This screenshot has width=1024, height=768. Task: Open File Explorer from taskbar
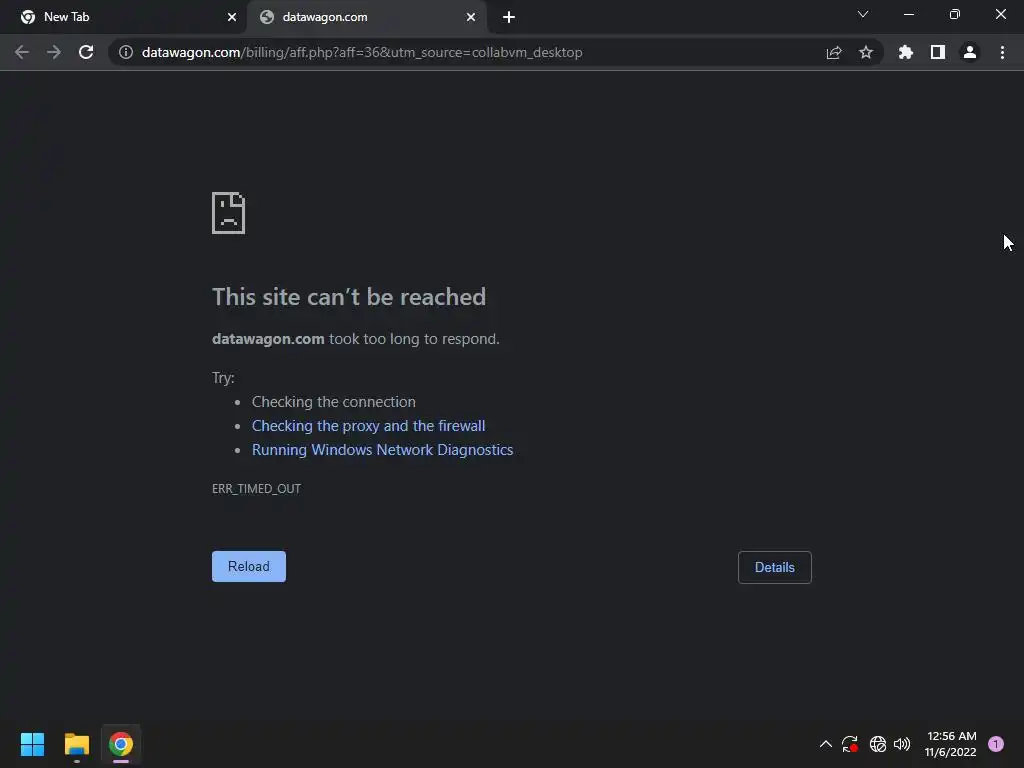(76, 744)
